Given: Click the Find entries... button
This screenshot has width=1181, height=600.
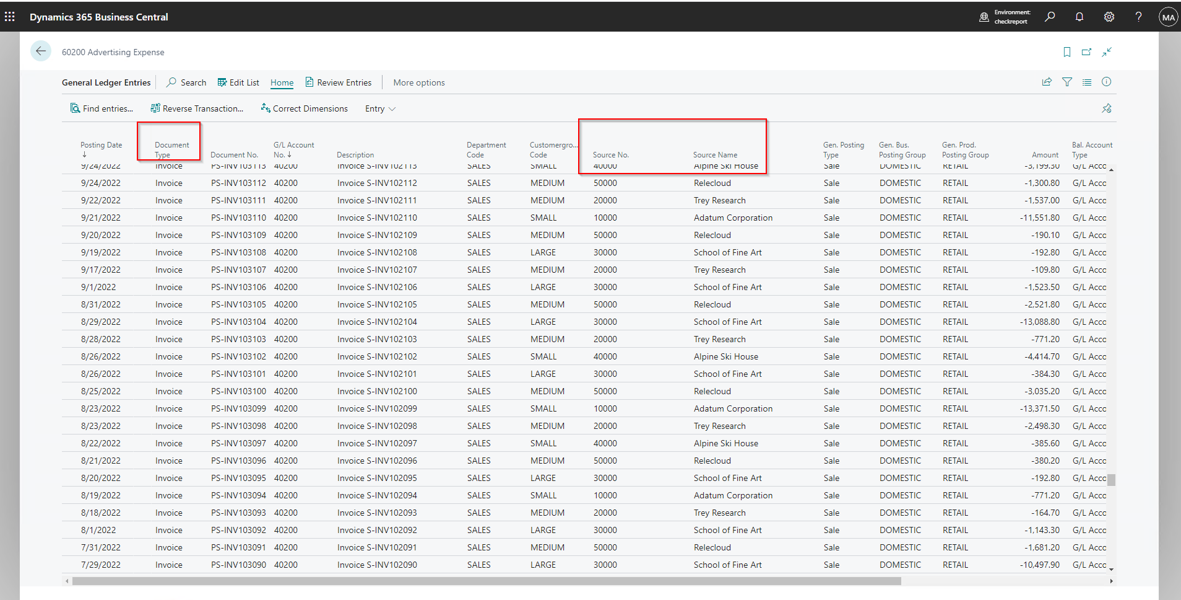Looking at the screenshot, I should (x=101, y=109).
